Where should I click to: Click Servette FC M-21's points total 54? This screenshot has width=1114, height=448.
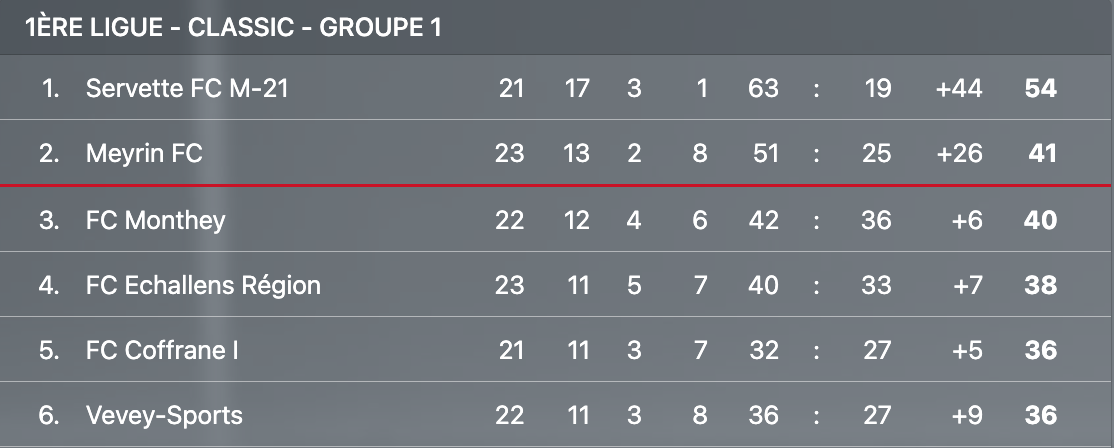click(1040, 89)
